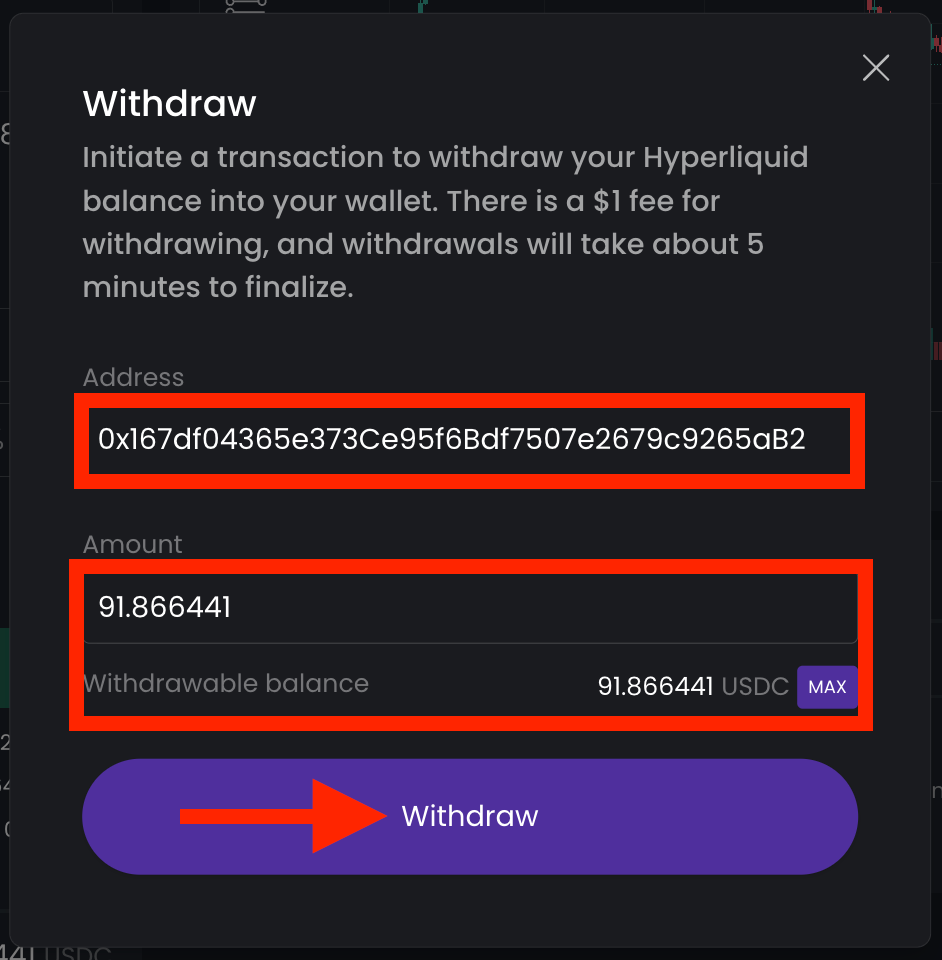Click the Address field label

coord(133,377)
